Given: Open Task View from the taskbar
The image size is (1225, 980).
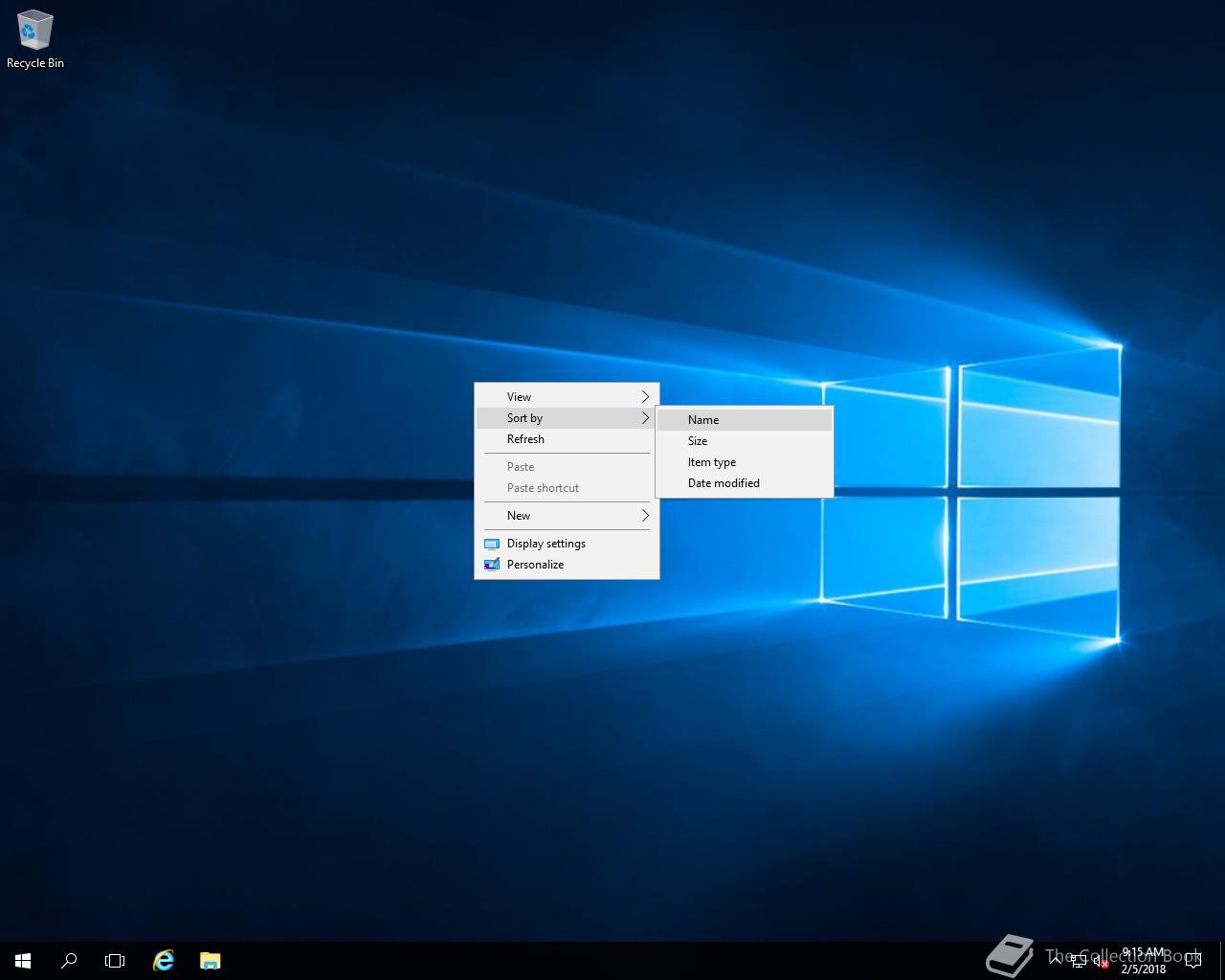Looking at the screenshot, I should (x=115, y=961).
